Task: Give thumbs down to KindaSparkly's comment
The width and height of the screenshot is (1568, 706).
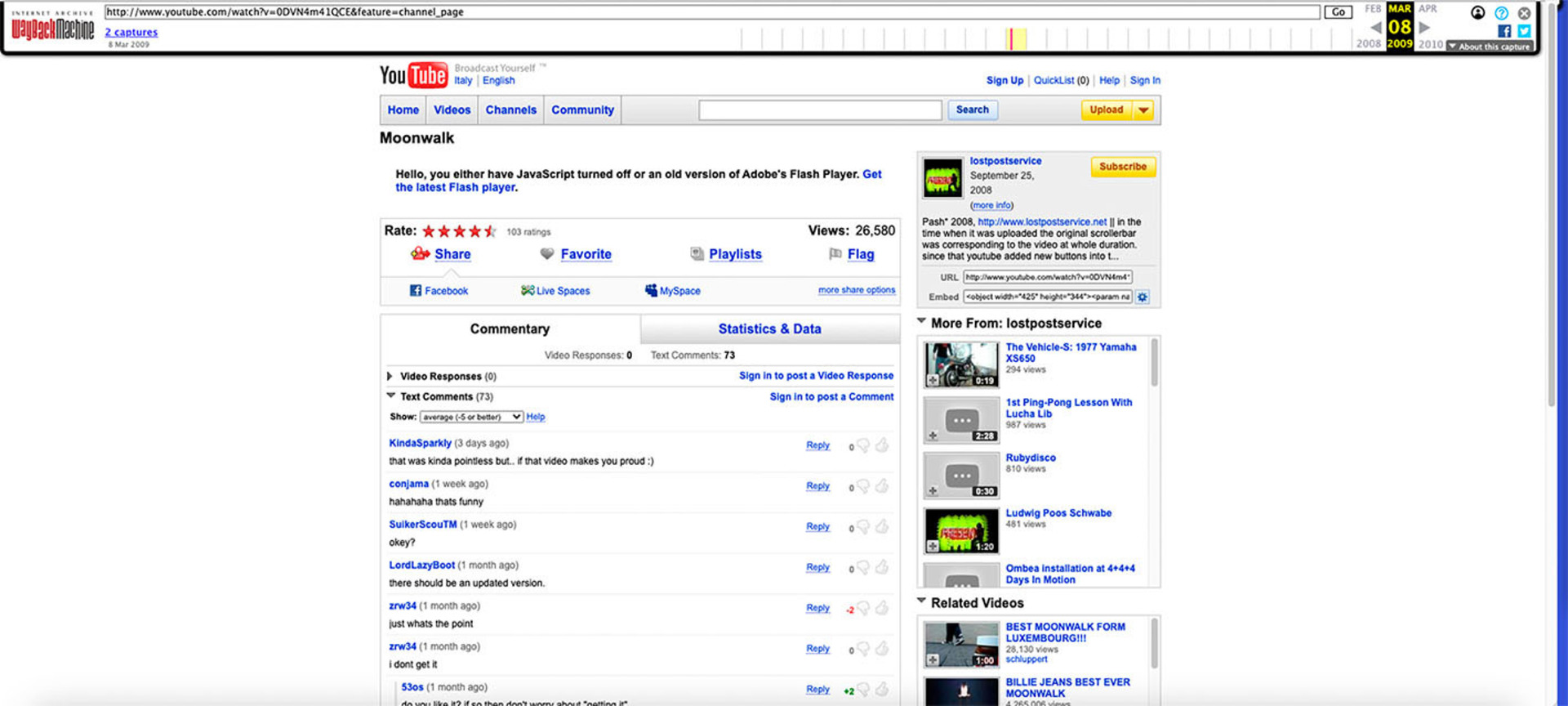Action: pos(863,446)
